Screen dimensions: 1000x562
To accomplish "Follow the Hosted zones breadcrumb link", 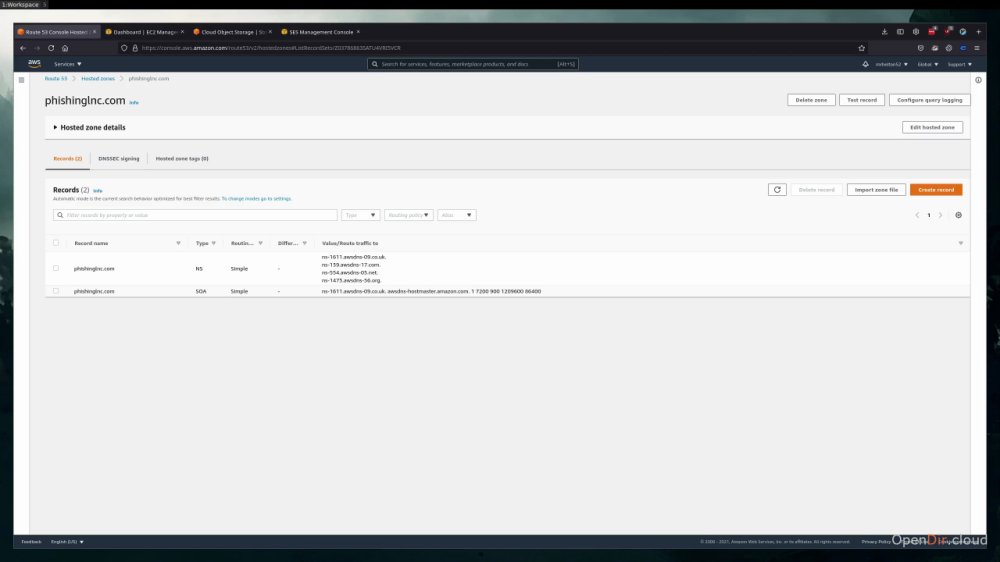I will 98,78.
